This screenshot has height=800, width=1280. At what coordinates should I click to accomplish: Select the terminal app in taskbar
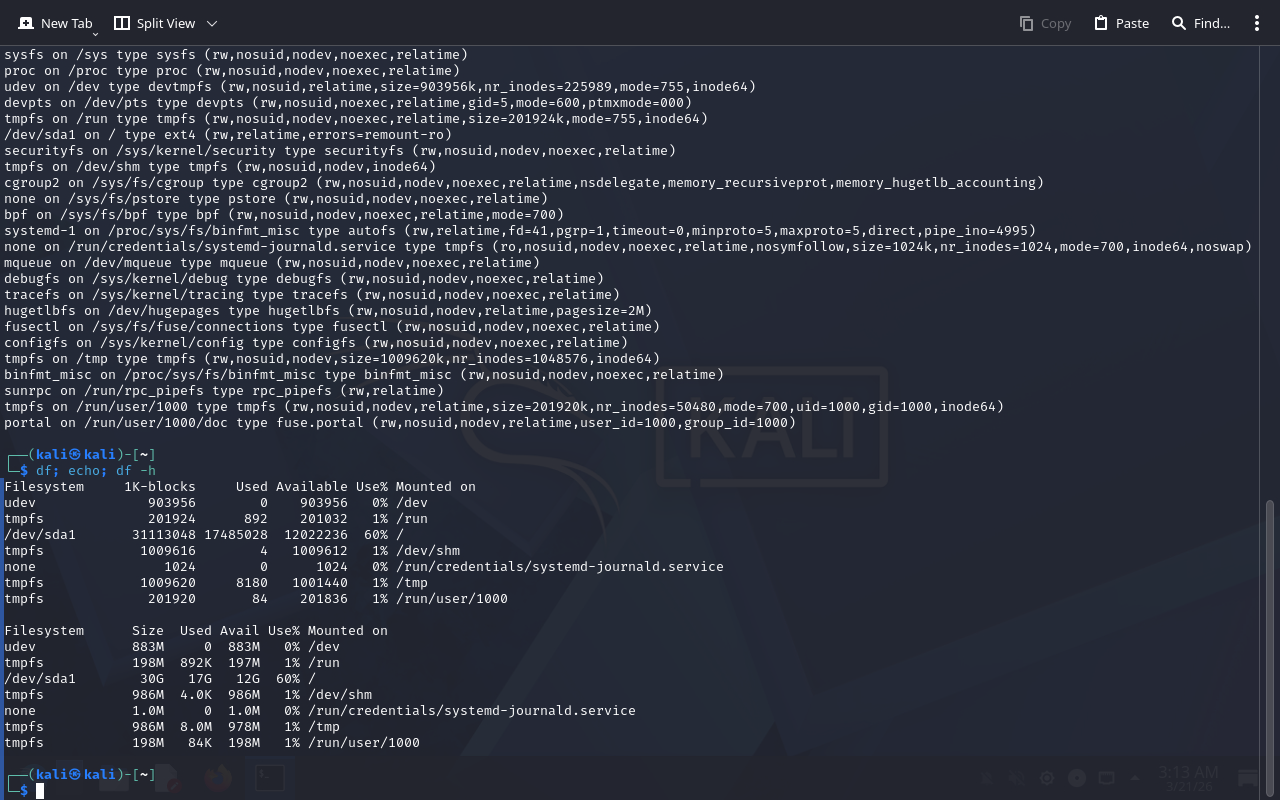pyautogui.click(x=268, y=778)
